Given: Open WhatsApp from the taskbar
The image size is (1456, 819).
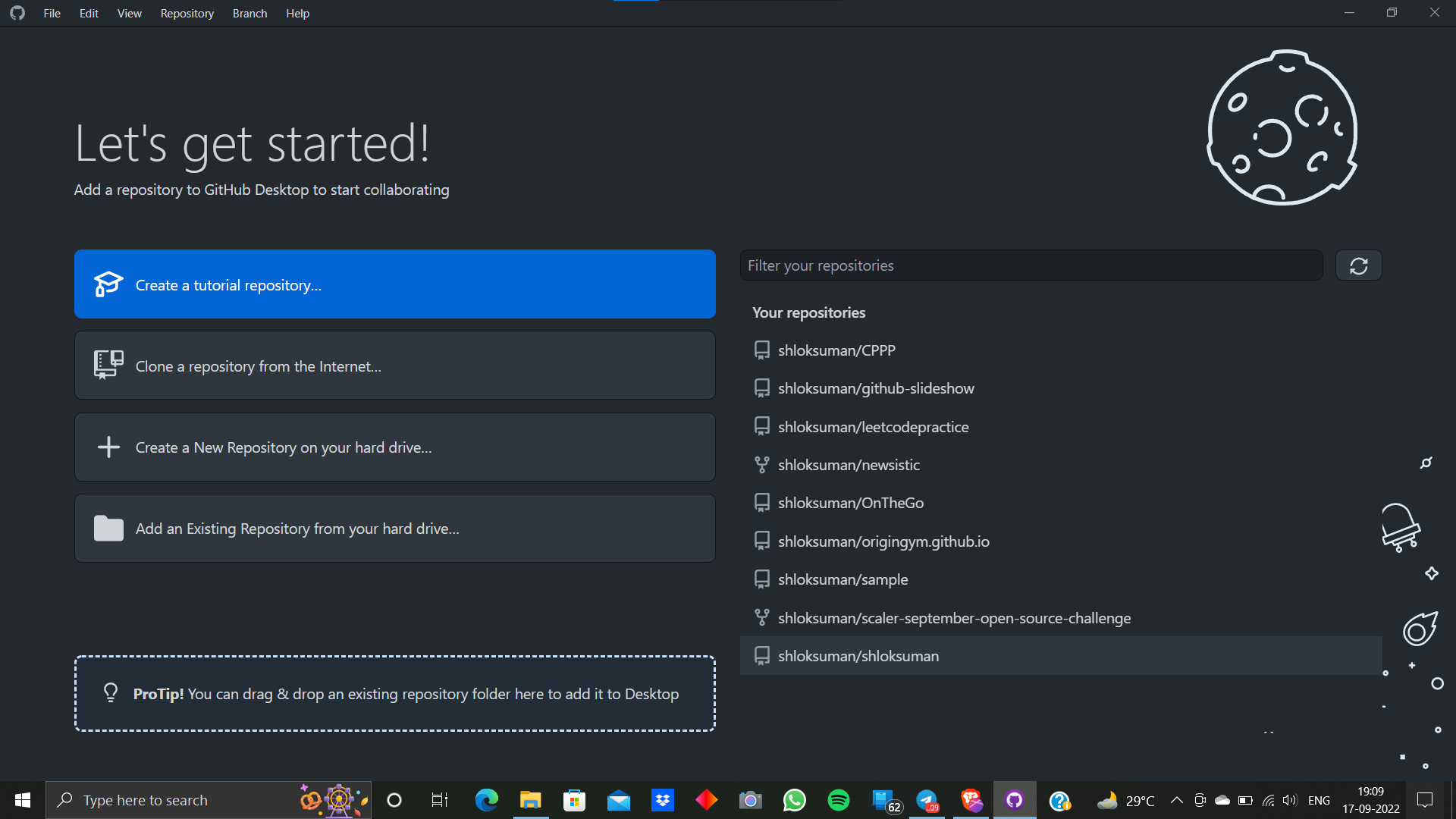Looking at the screenshot, I should click(x=795, y=799).
